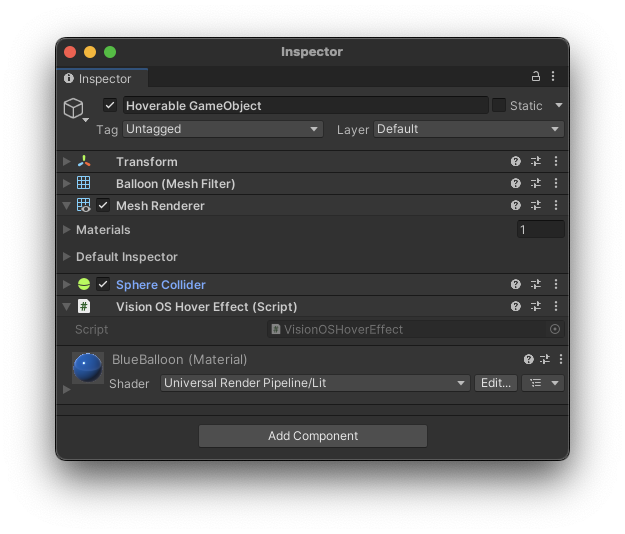
Task: Click the Add Component button
Action: click(312, 436)
